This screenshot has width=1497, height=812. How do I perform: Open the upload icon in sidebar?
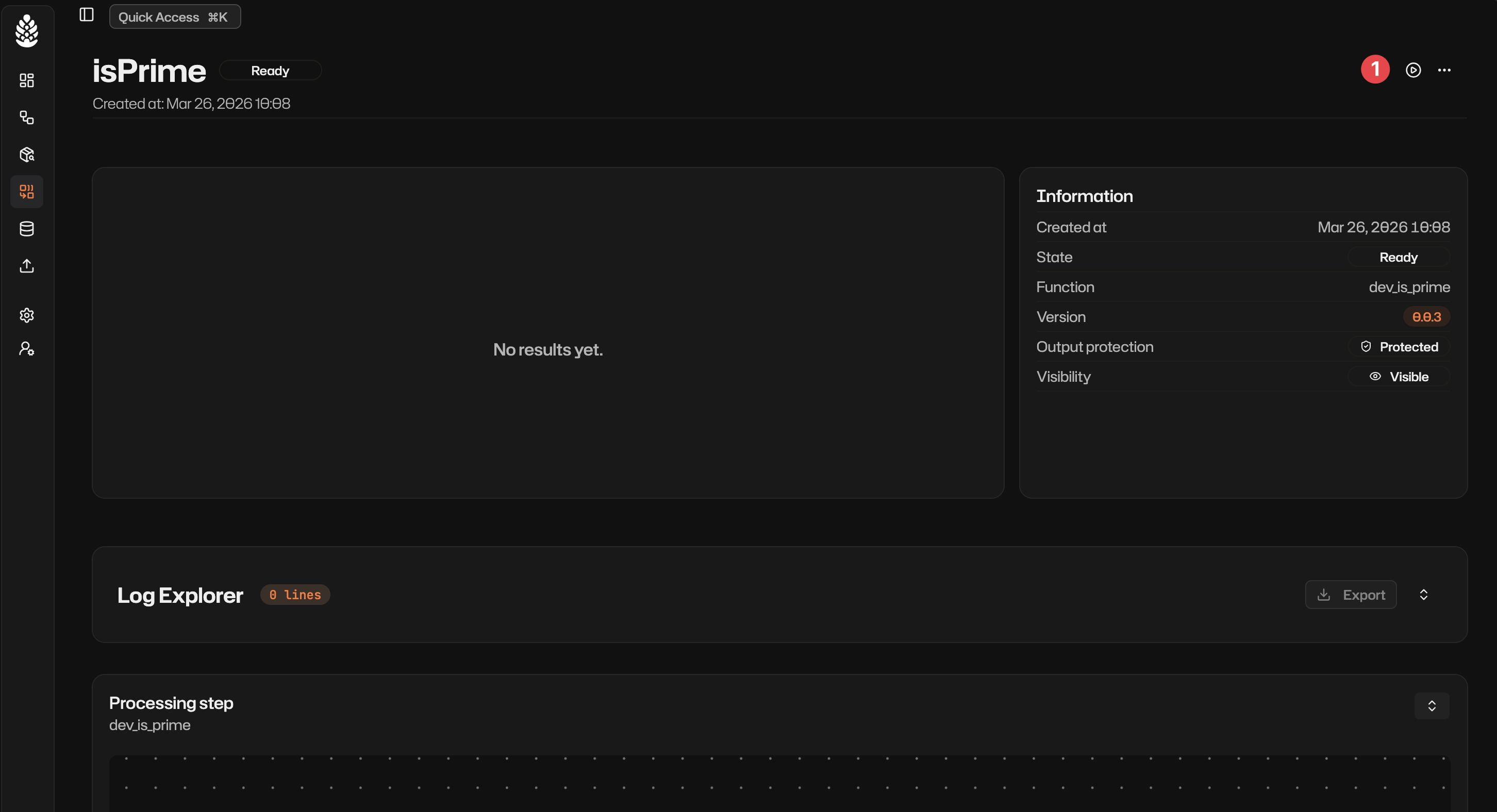(27, 266)
